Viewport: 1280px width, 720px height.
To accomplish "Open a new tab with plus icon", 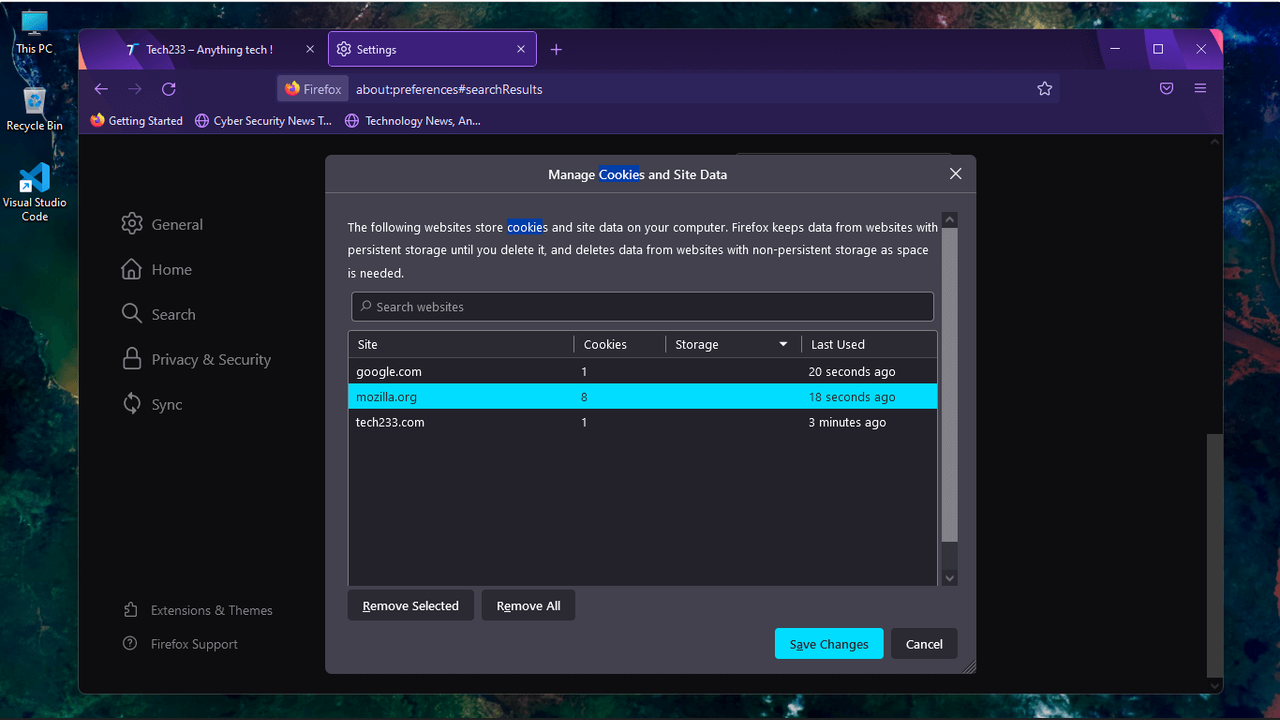I will pos(556,49).
